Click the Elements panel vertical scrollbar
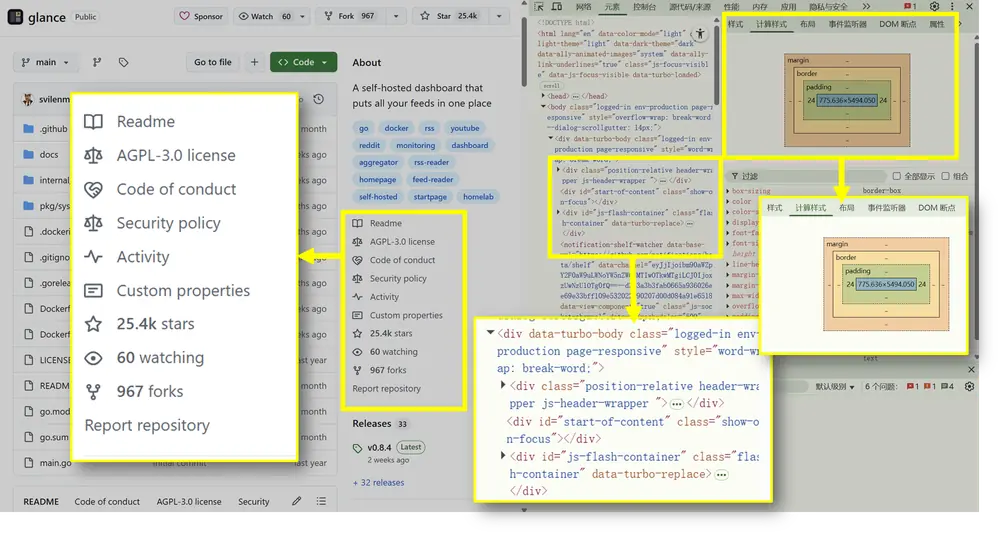 (x=717, y=64)
